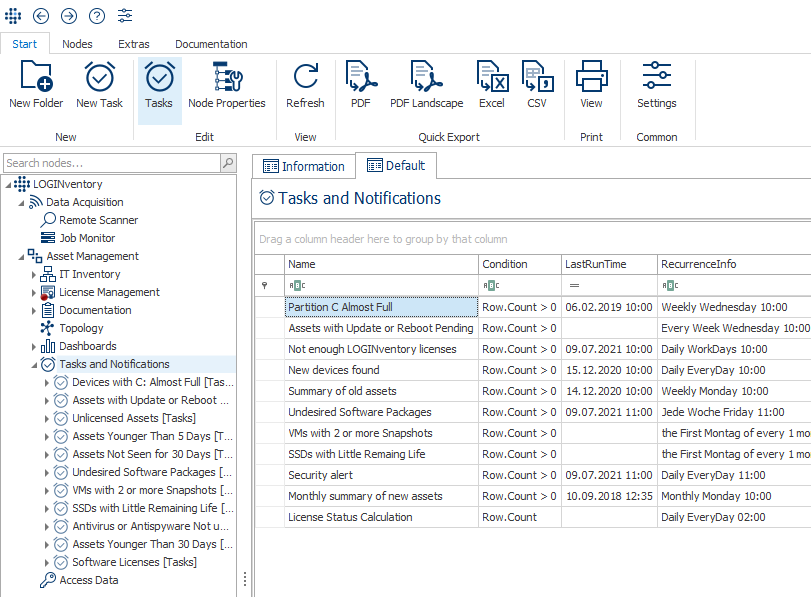
Task: Click the New Folder ribbon icon
Action: click(36, 85)
